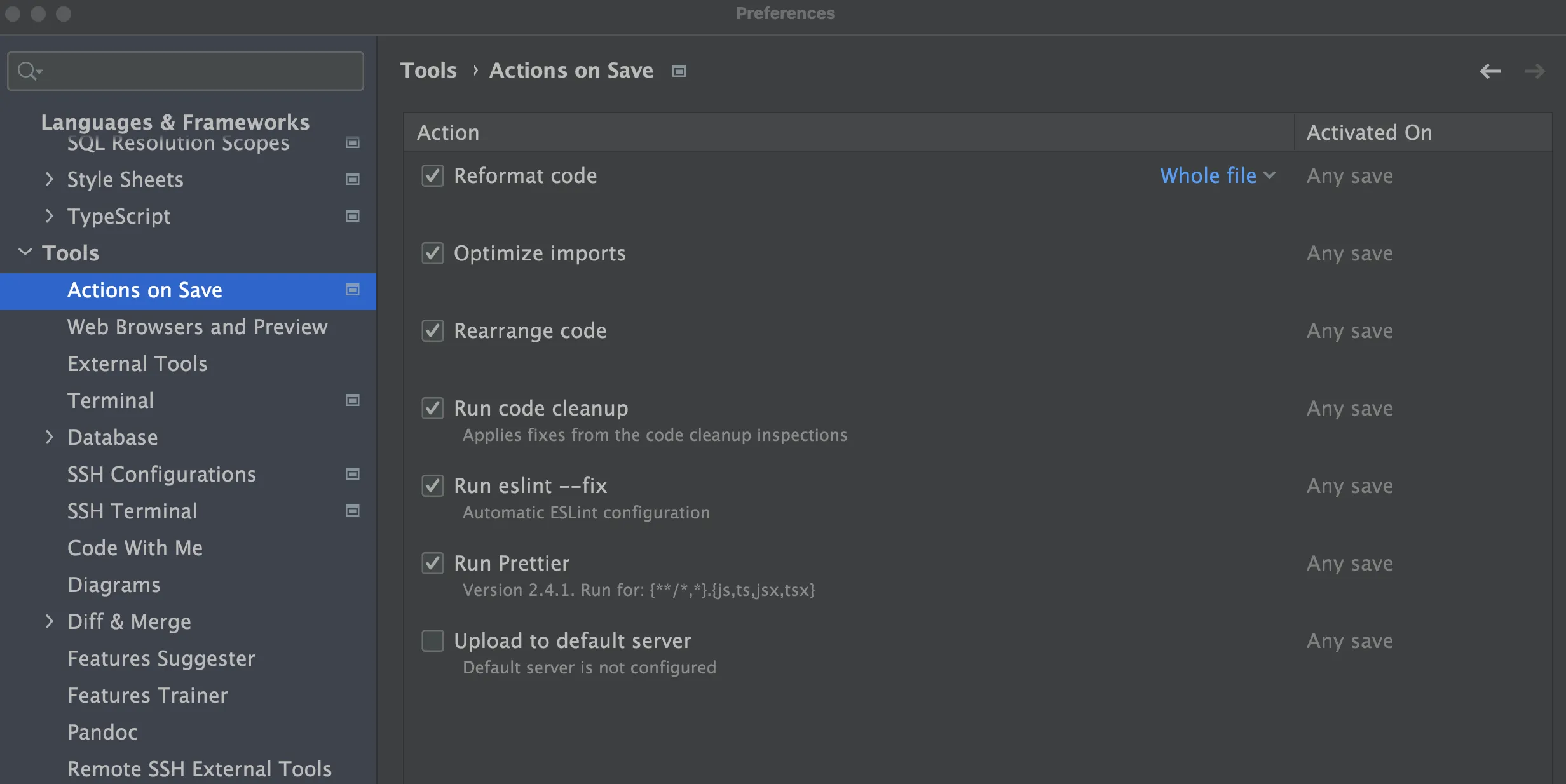This screenshot has width=1566, height=784.
Task: Click the forward navigation arrow
Action: click(1534, 71)
